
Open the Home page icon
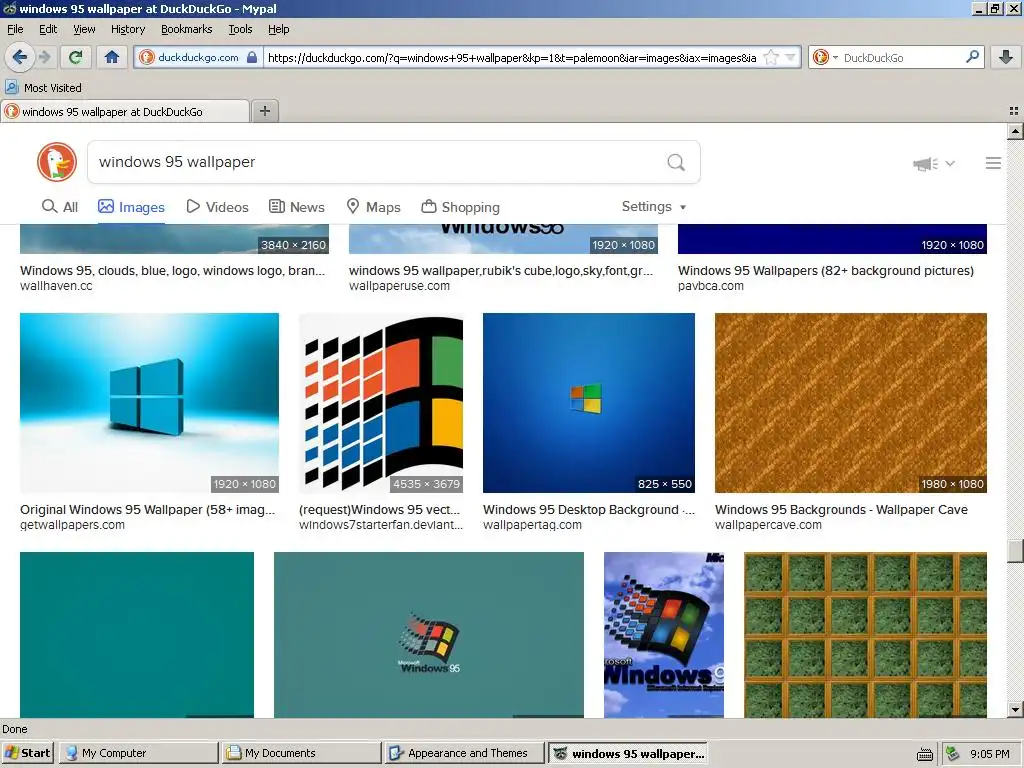coord(112,57)
